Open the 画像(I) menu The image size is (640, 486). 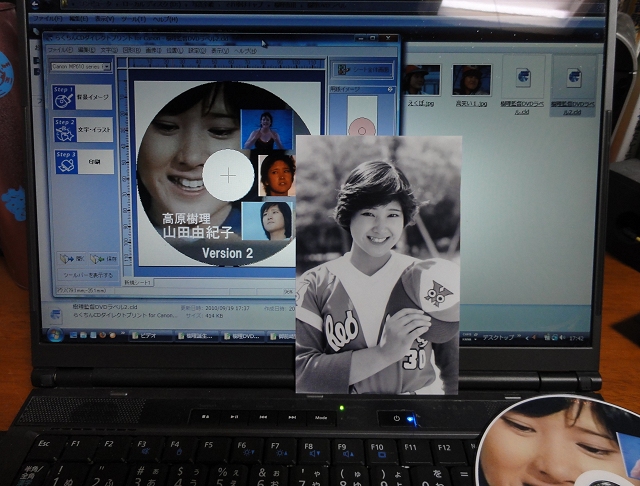click(153, 51)
